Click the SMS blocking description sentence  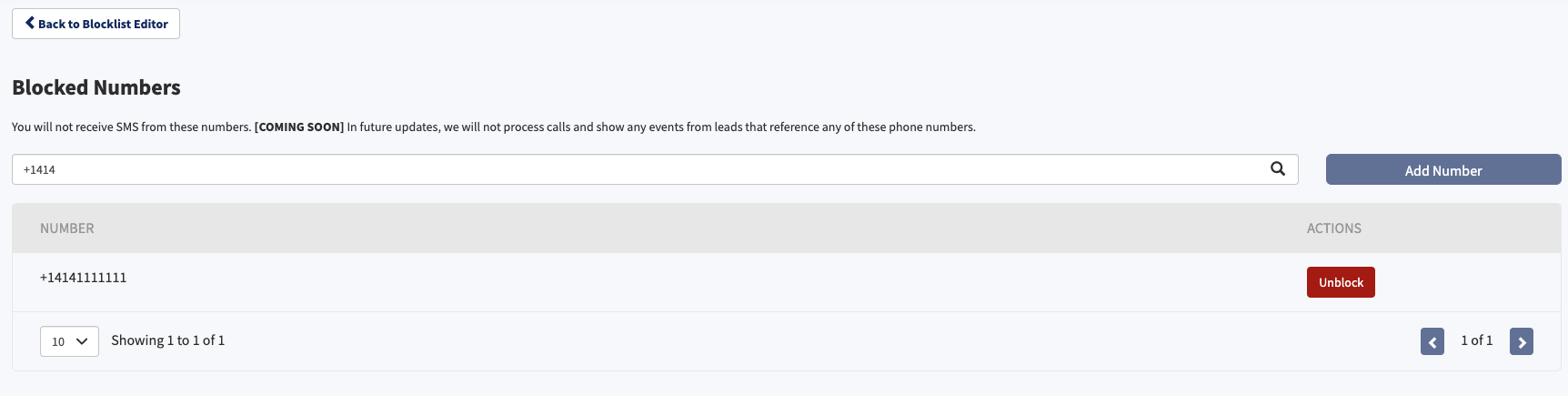point(132,127)
